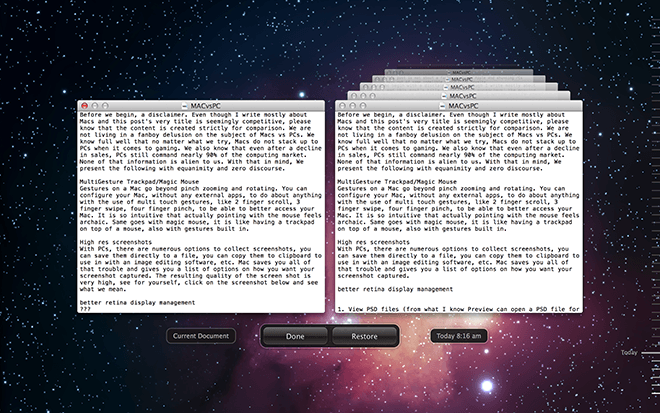The height and width of the screenshot is (413, 660).
Task: Select the Current Document label
Action: (201, 336)
